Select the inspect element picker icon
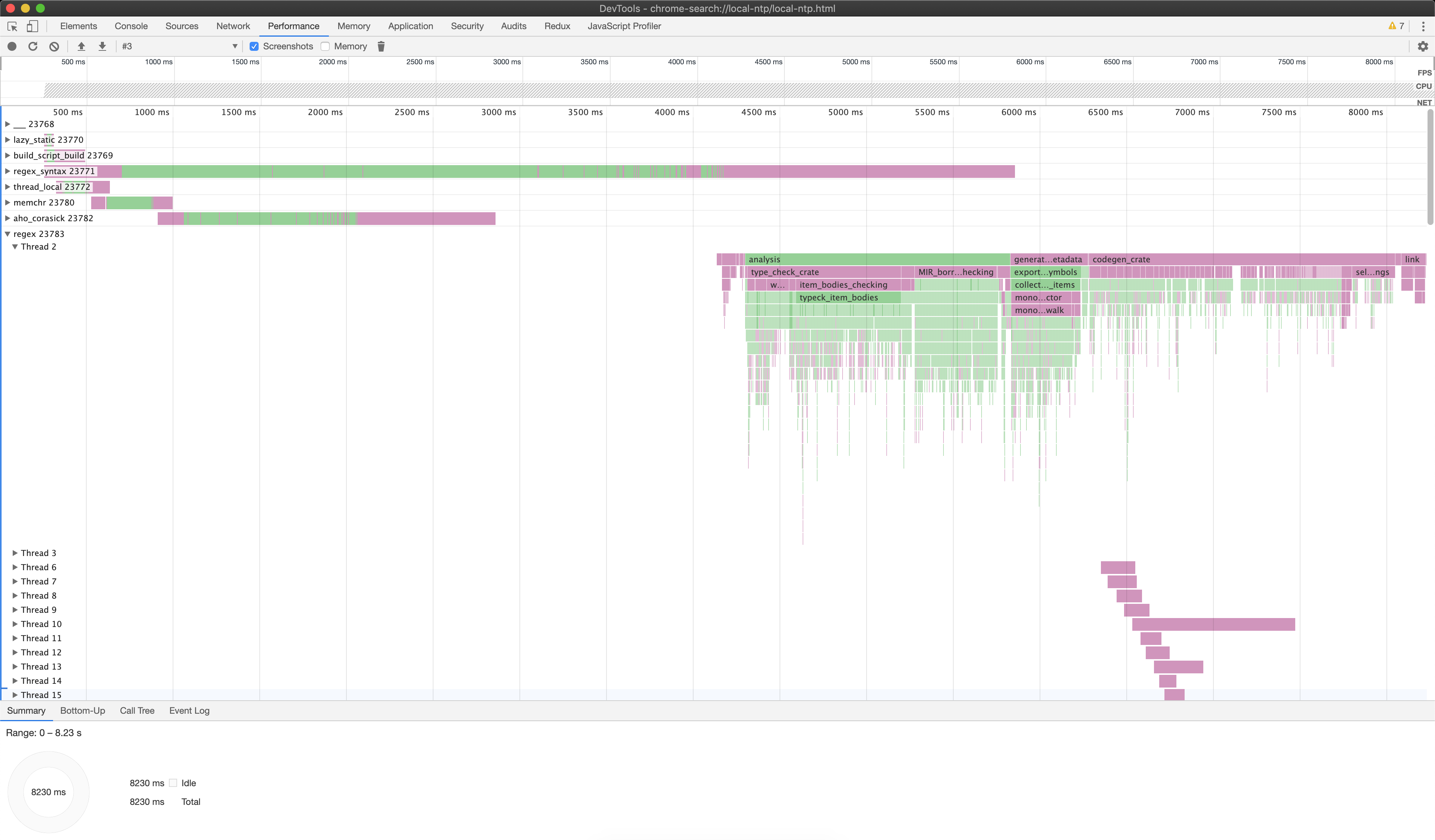 [12, 26]
